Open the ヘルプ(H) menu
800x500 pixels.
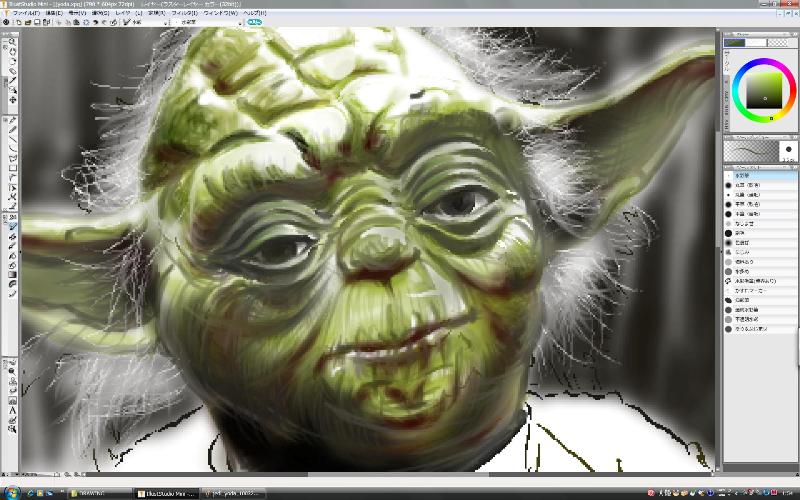(x=254, y=13)
